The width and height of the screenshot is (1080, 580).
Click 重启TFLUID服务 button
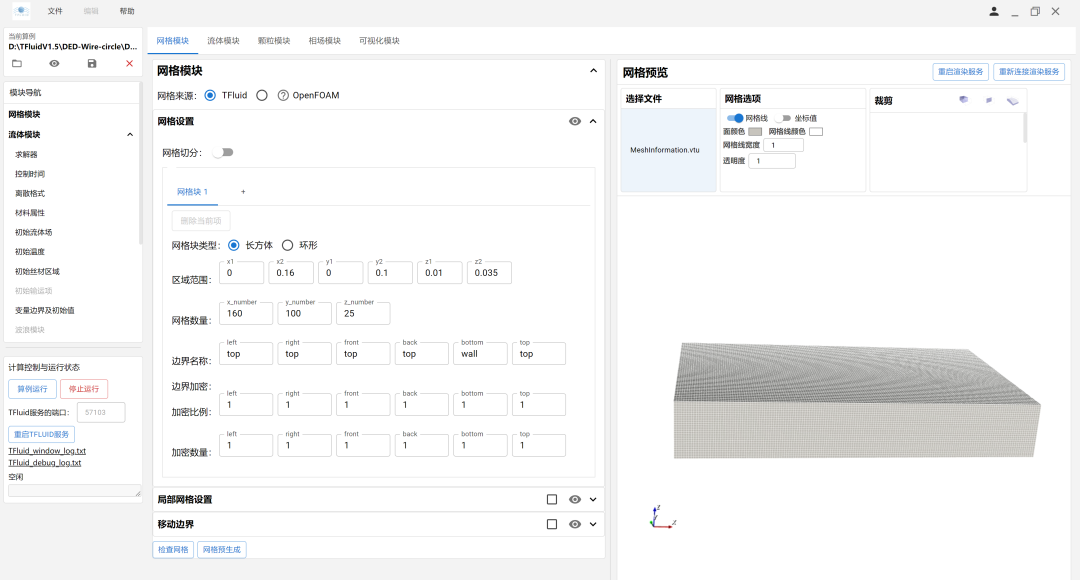coord(41,434)
